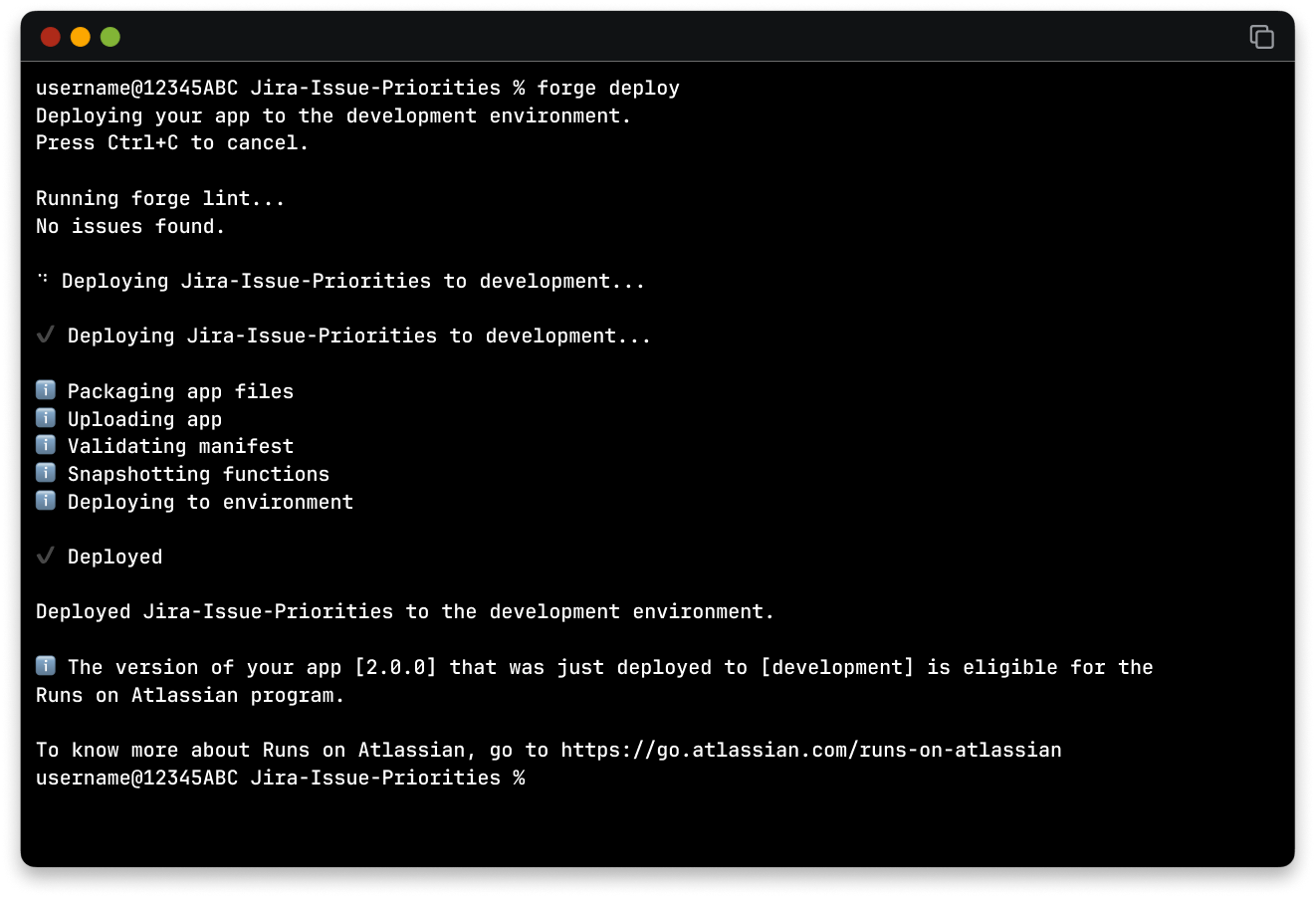Click 'Uploading app' text
Image resolution: width=1316 pixels, height=898 pixels.
click(144, 419)
